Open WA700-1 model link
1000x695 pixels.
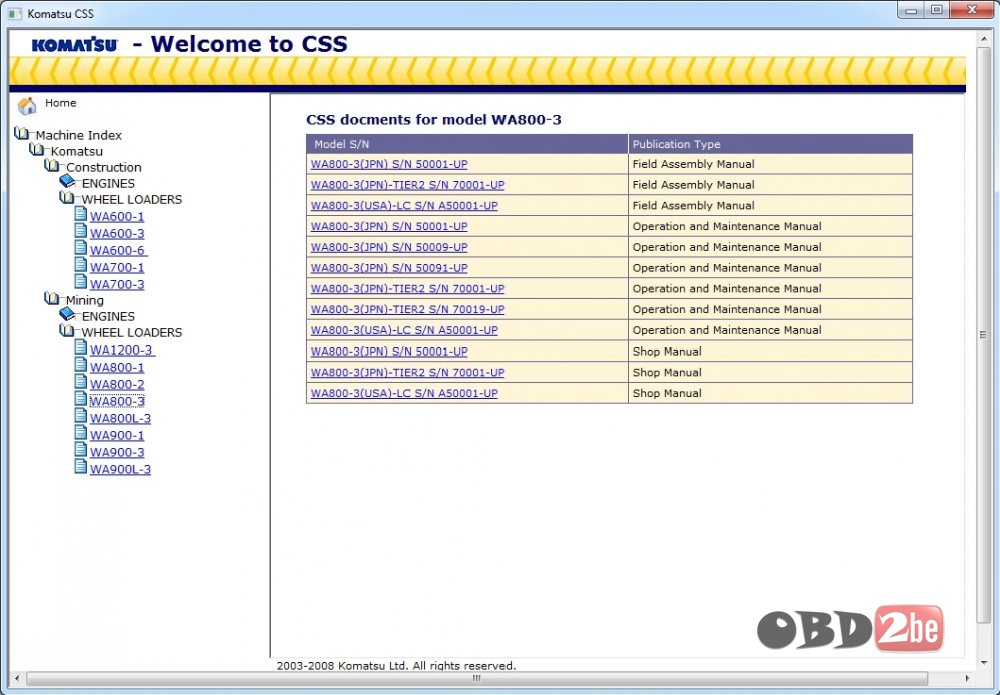click(x=117, y=268)
